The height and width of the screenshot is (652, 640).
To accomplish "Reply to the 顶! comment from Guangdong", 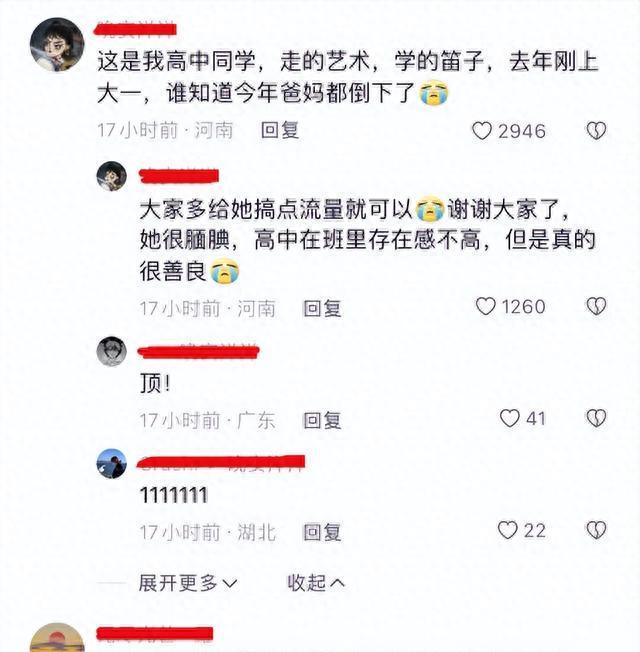I will (322, 420).
